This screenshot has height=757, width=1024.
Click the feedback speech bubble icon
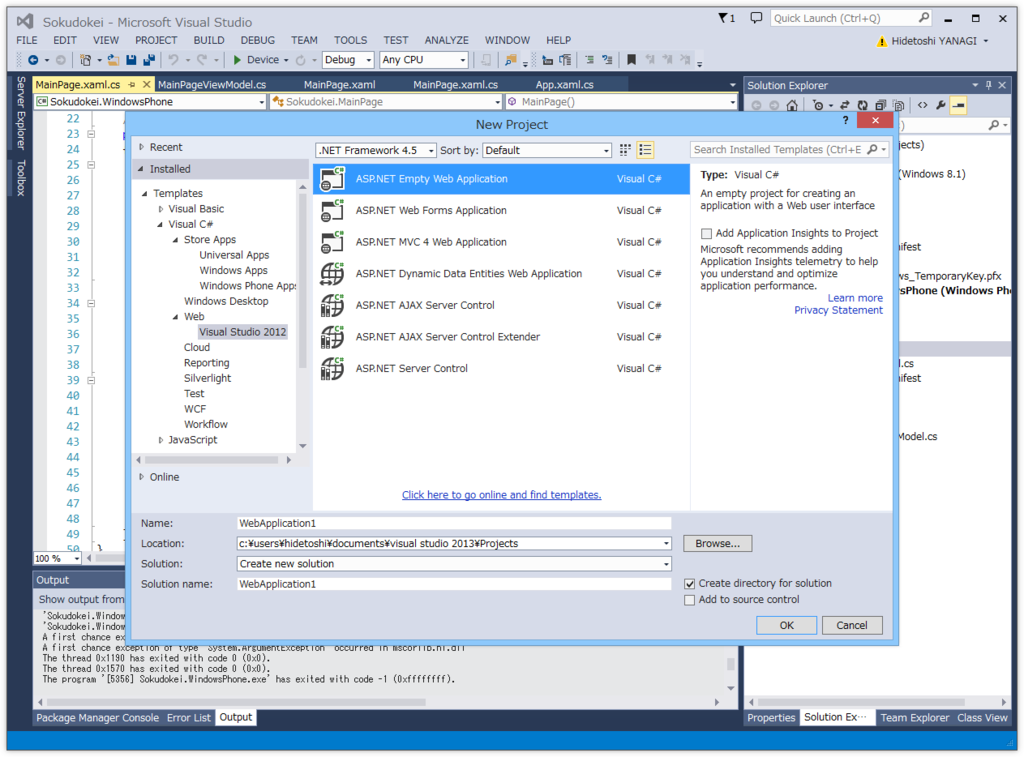[756, 18]
